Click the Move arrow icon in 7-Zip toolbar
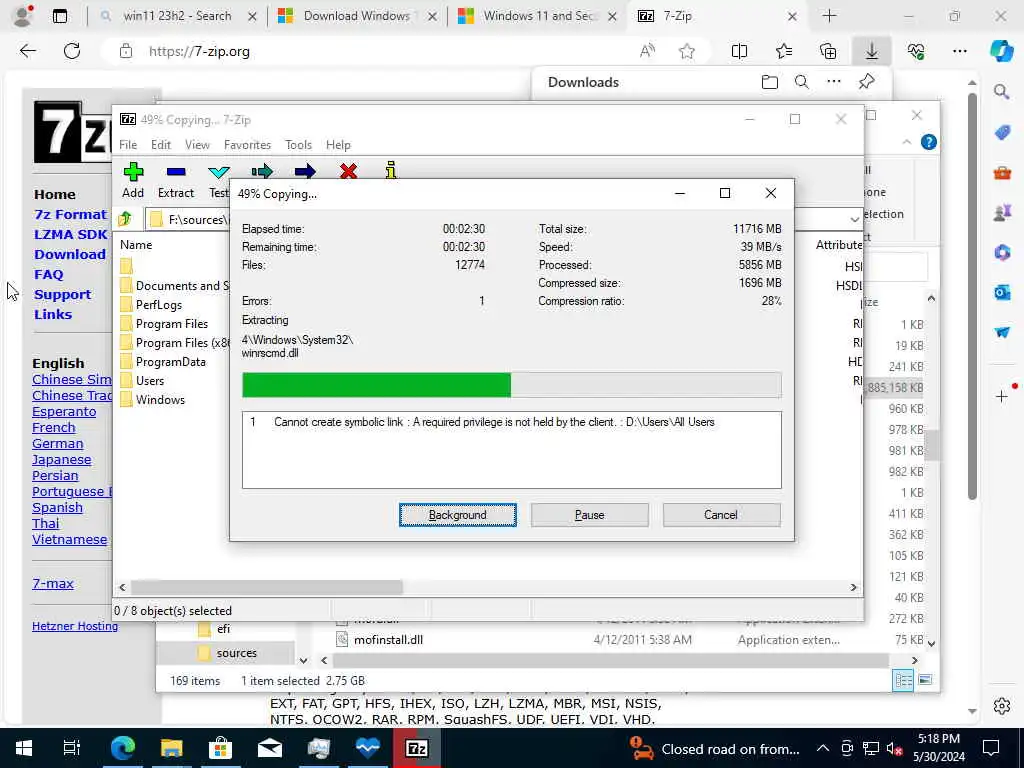 (305, 172)
